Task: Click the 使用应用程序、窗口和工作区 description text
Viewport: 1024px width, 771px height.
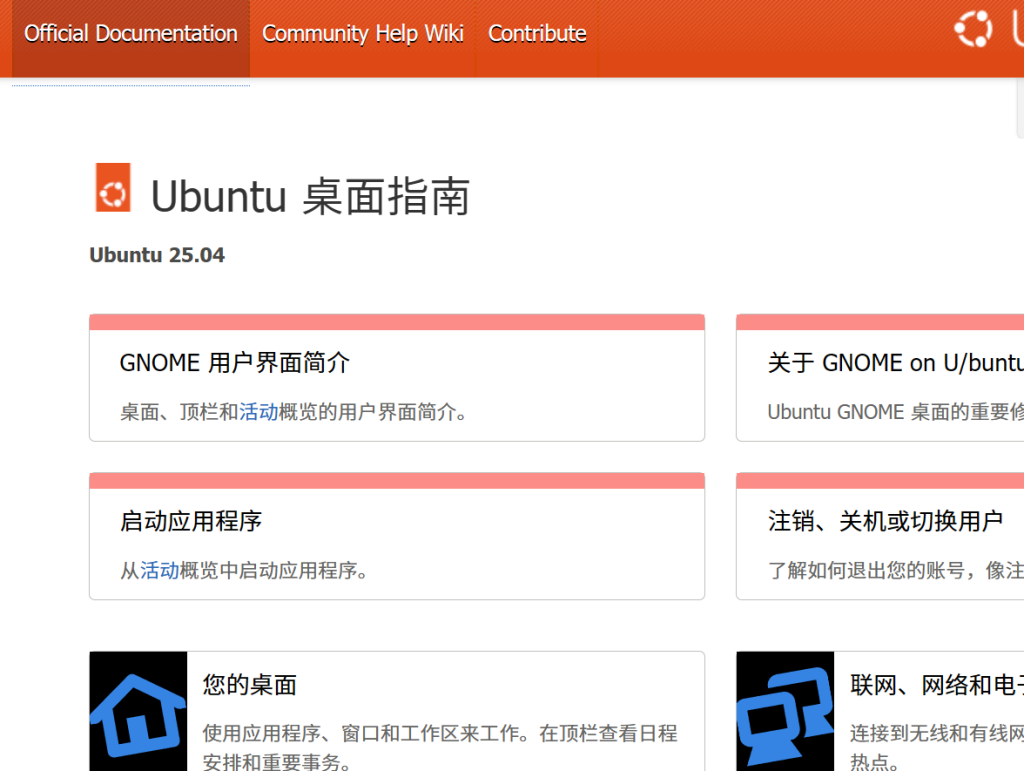Action: click(x=440, y=747)
